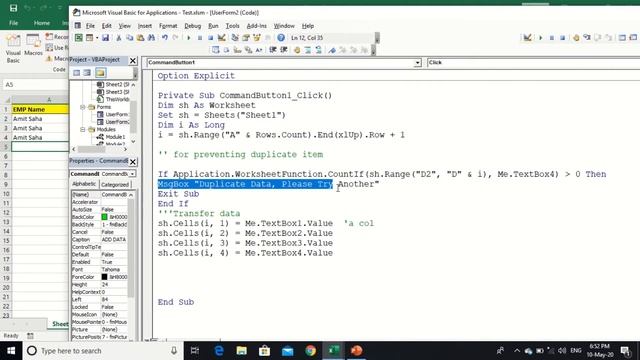This screenshot has height=360, width=640.
Task: Open Insert UserForm dropdown arrow
Action: click(x=97, y=38)
